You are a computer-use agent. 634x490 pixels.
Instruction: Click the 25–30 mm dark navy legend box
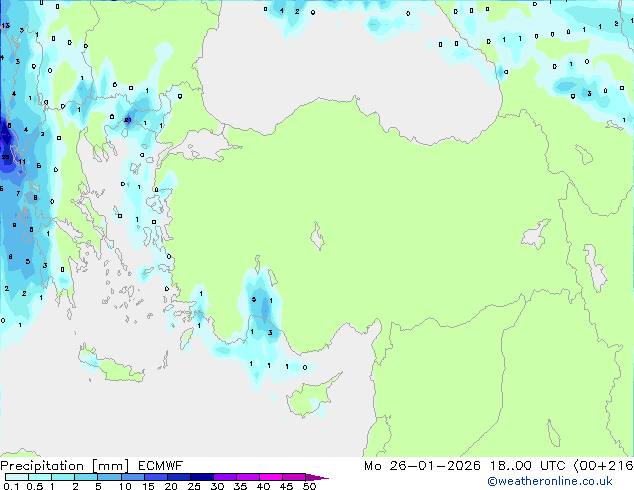point(202,477)
